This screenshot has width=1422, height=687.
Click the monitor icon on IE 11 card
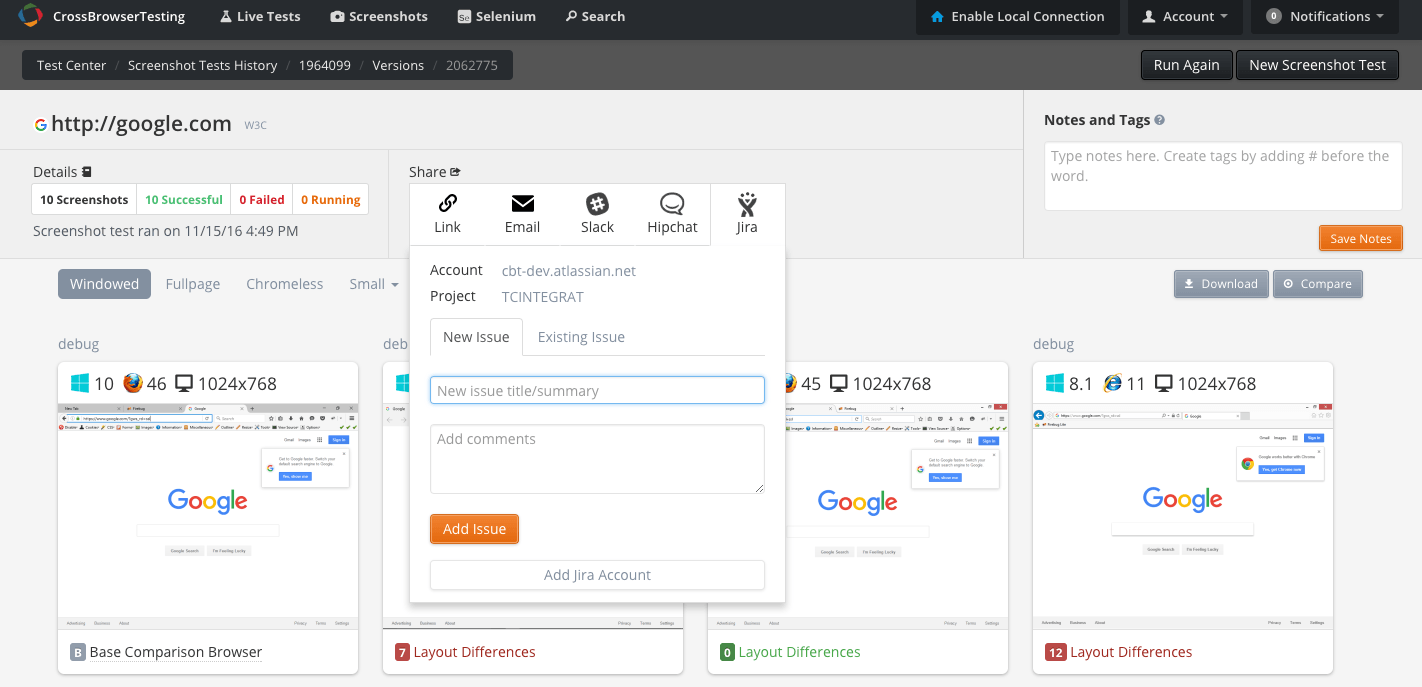point(1163,383)
